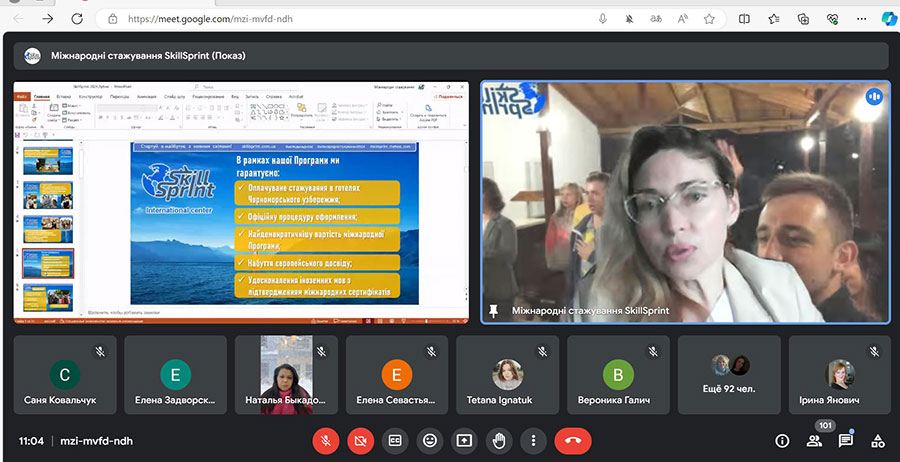Viewport: 900px width, 462px height.
Task: Click pin icon on SkillSprint video
Action: click(493, 310)
